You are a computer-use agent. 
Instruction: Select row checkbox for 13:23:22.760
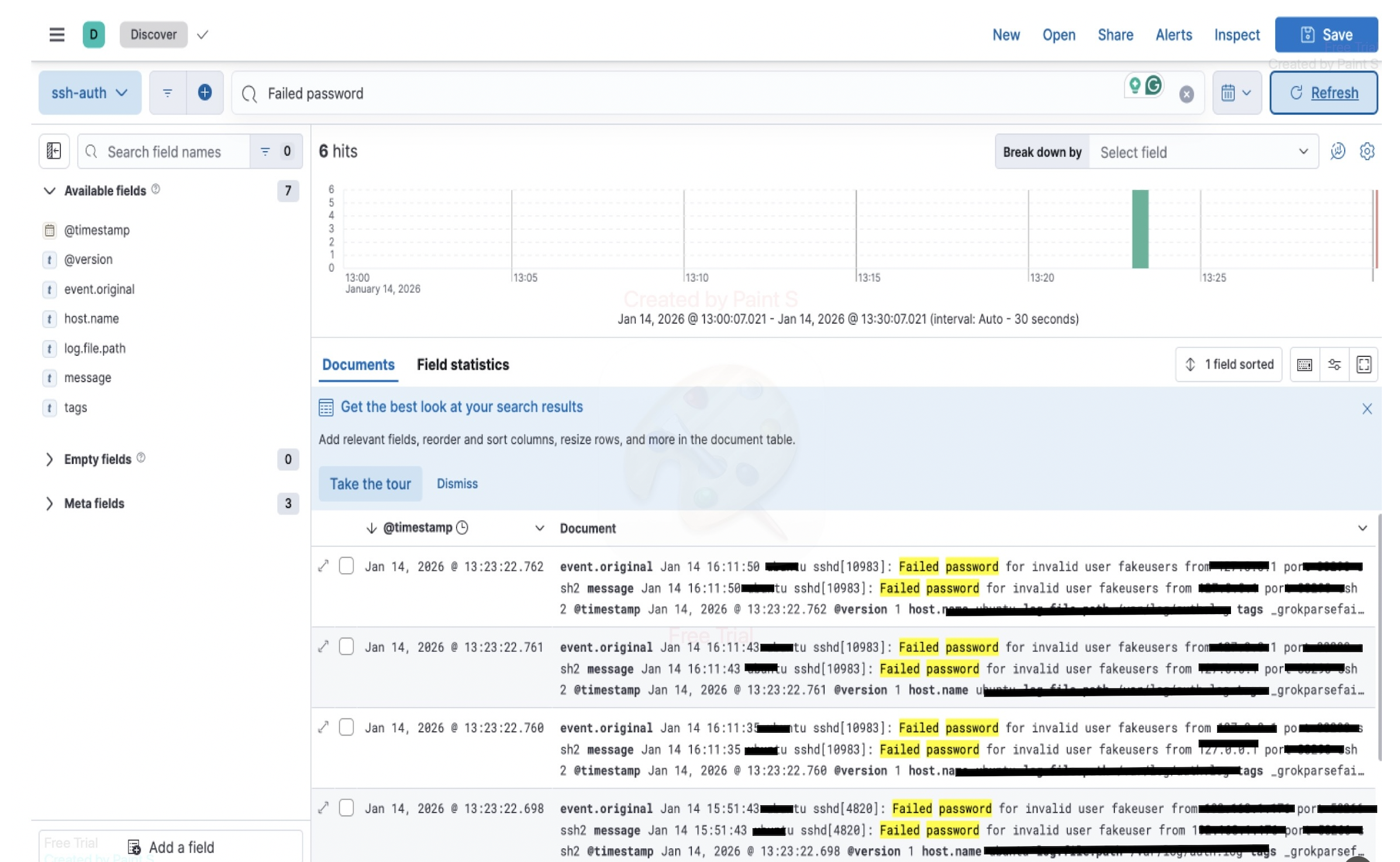coord(346,727)
